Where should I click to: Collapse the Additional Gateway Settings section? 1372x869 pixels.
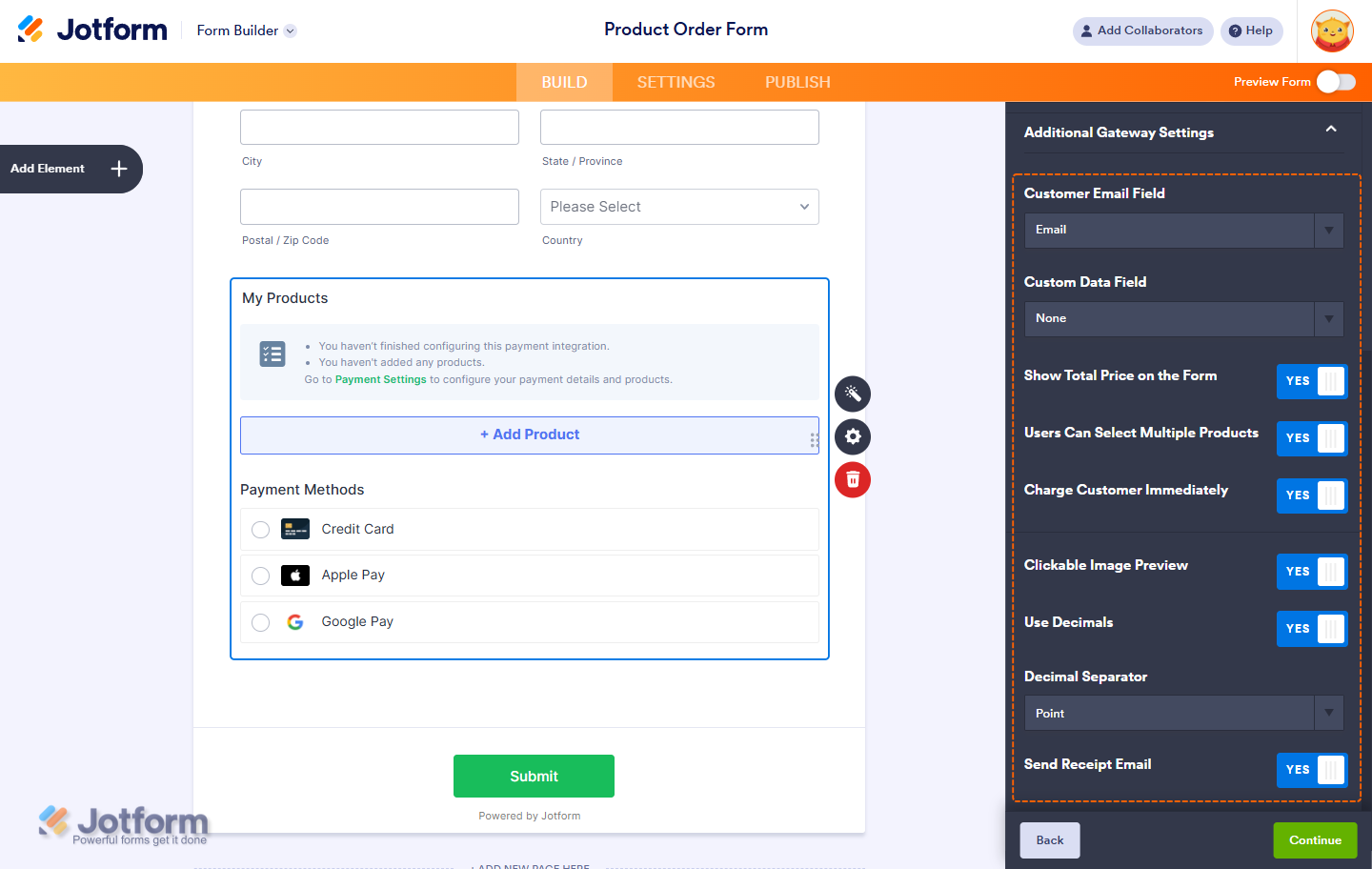(1331, 130)
